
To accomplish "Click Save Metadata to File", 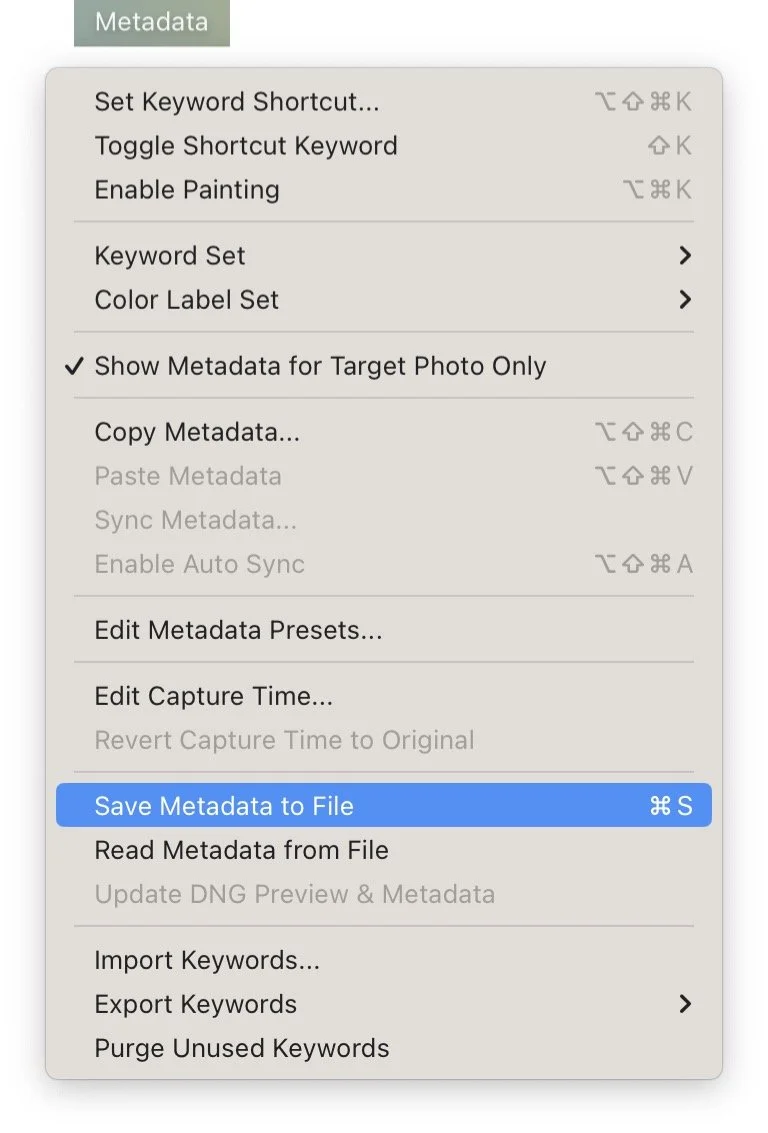I will 224,806.
